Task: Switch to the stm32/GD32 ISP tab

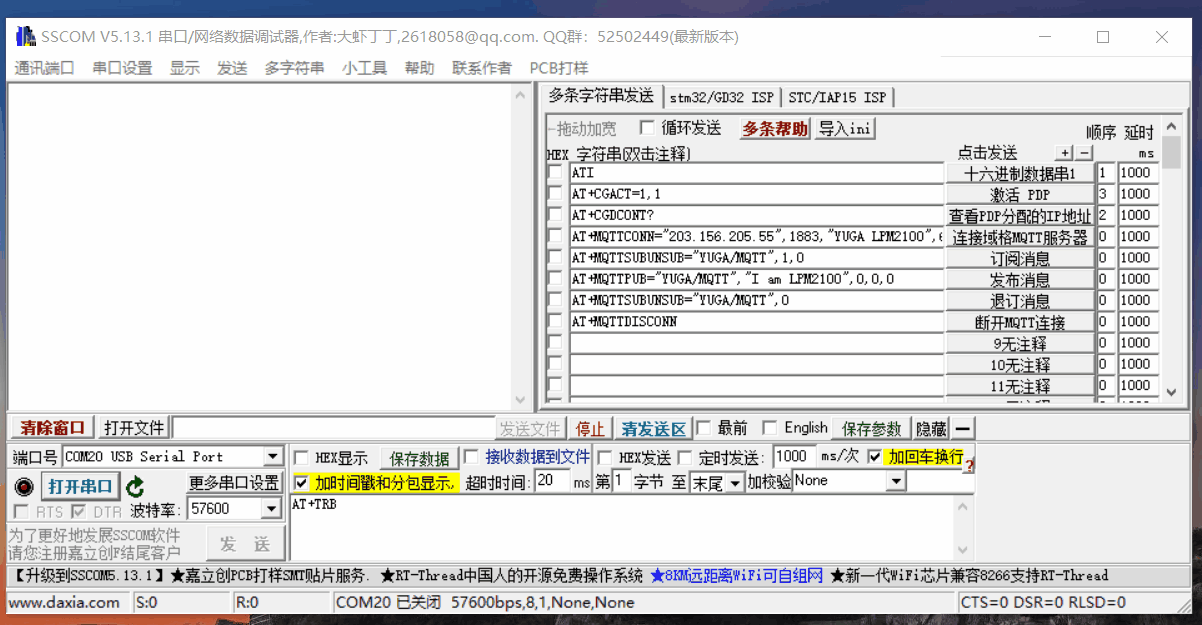Action: 722,97
